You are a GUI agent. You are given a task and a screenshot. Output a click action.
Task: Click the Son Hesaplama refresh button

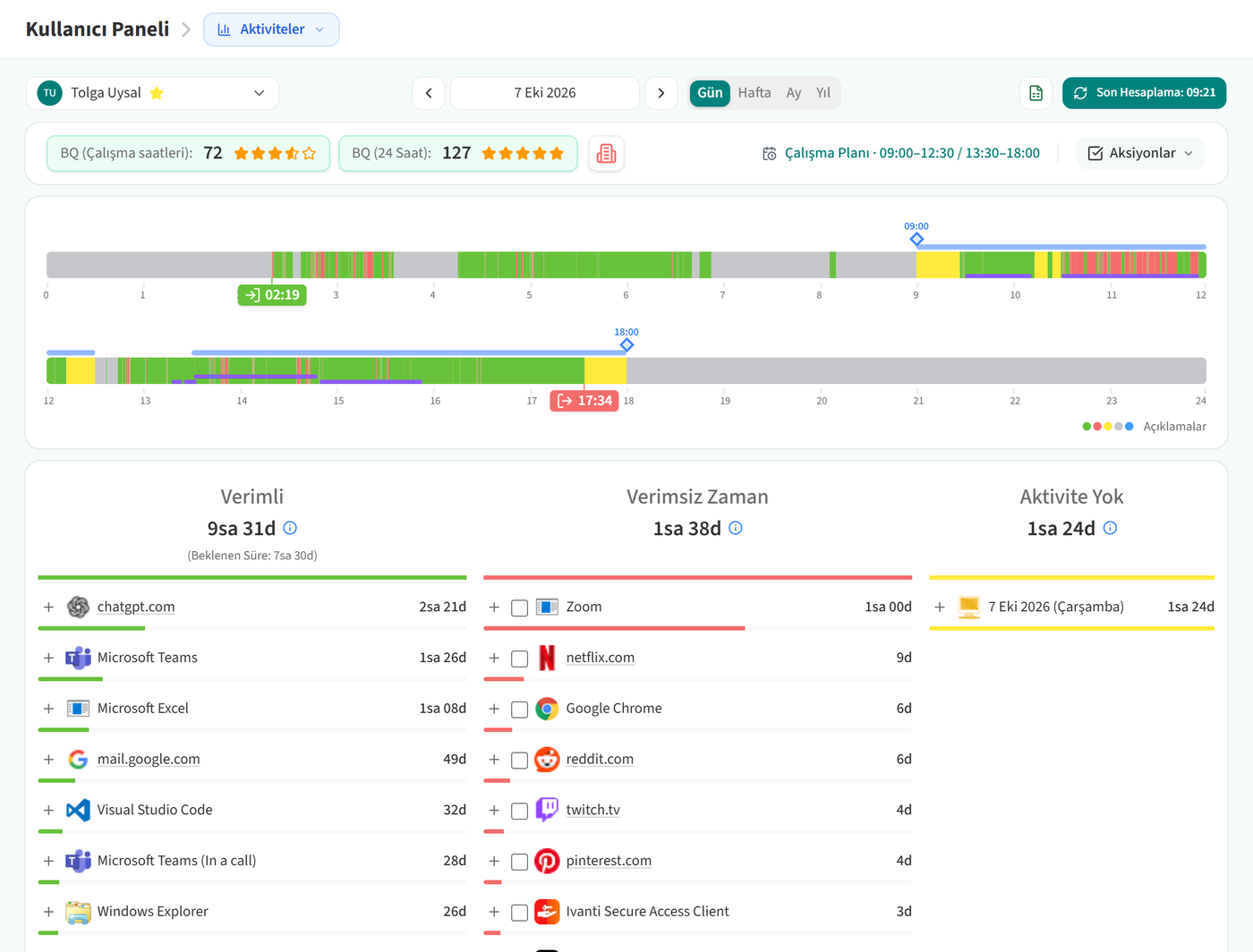point(1144,93)
